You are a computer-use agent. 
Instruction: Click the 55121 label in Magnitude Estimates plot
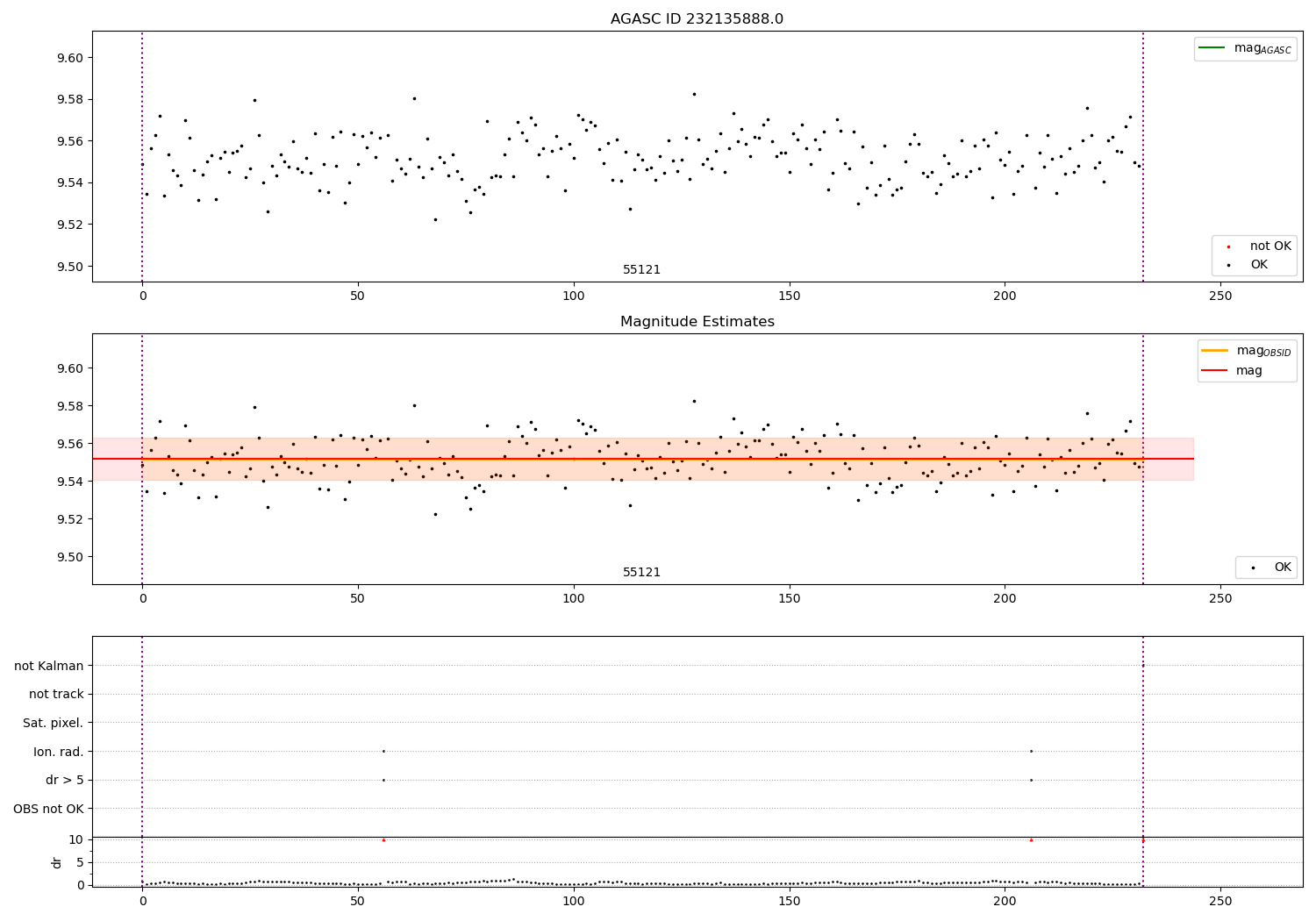pyautogui.click(x=642, y=573)
